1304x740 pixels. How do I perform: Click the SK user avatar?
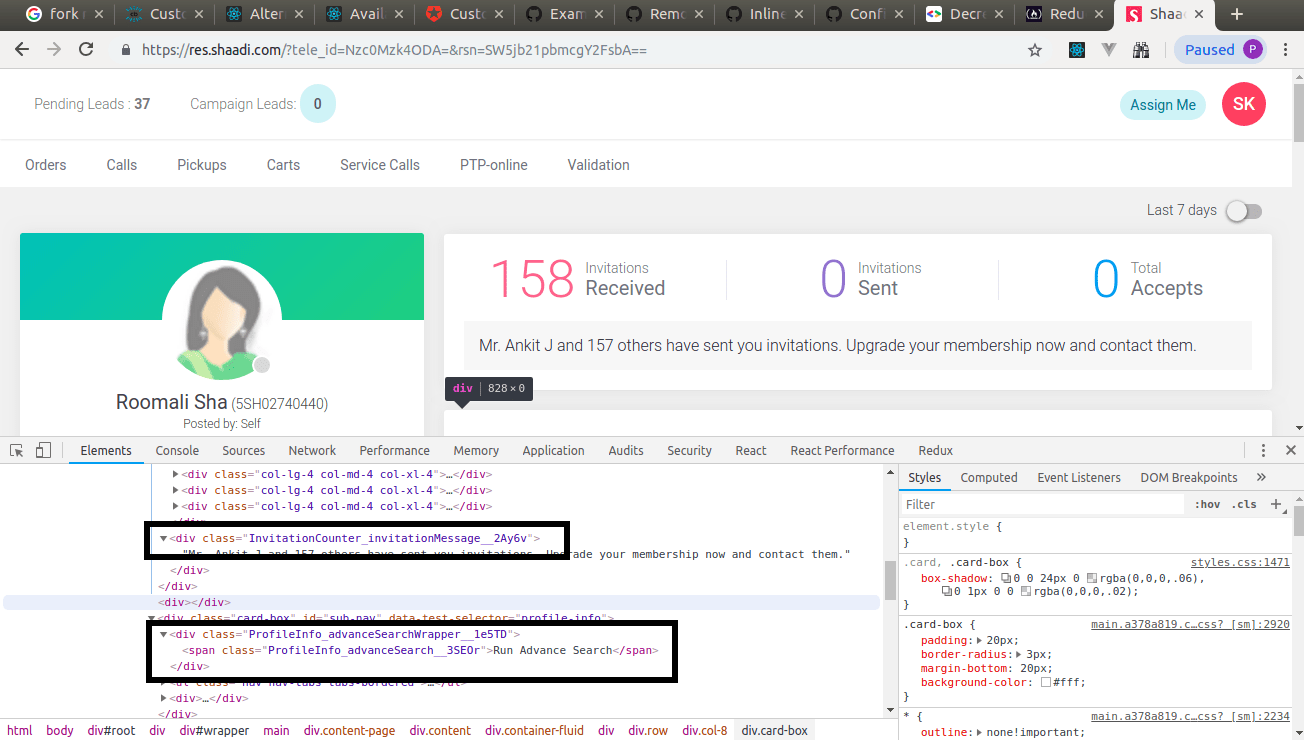pos(1244,104)
